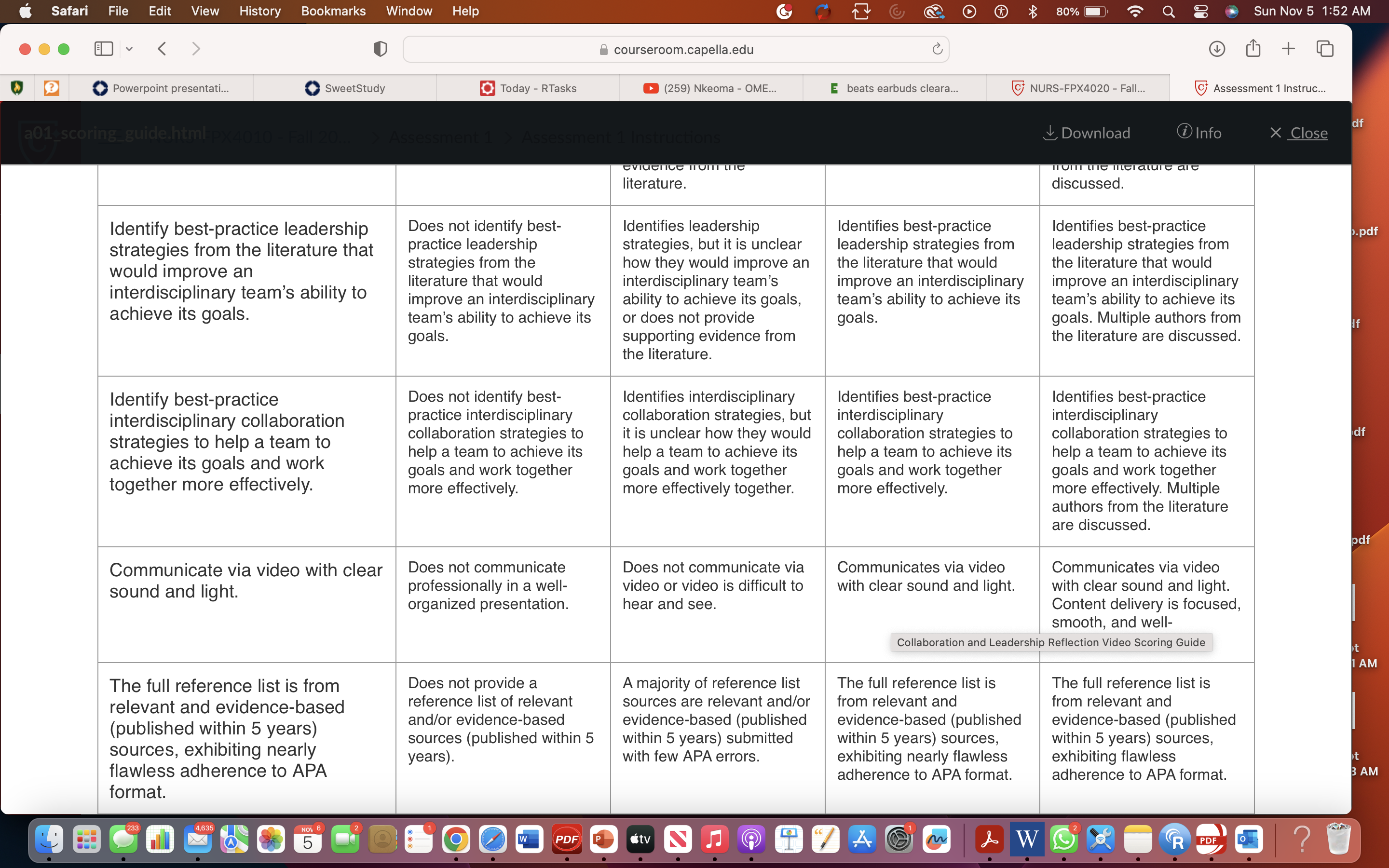The width and height of the screenshot is (1389, 868).
Task: Click the courseroom.capella.edu address field
Action: (x=676, y=49)
